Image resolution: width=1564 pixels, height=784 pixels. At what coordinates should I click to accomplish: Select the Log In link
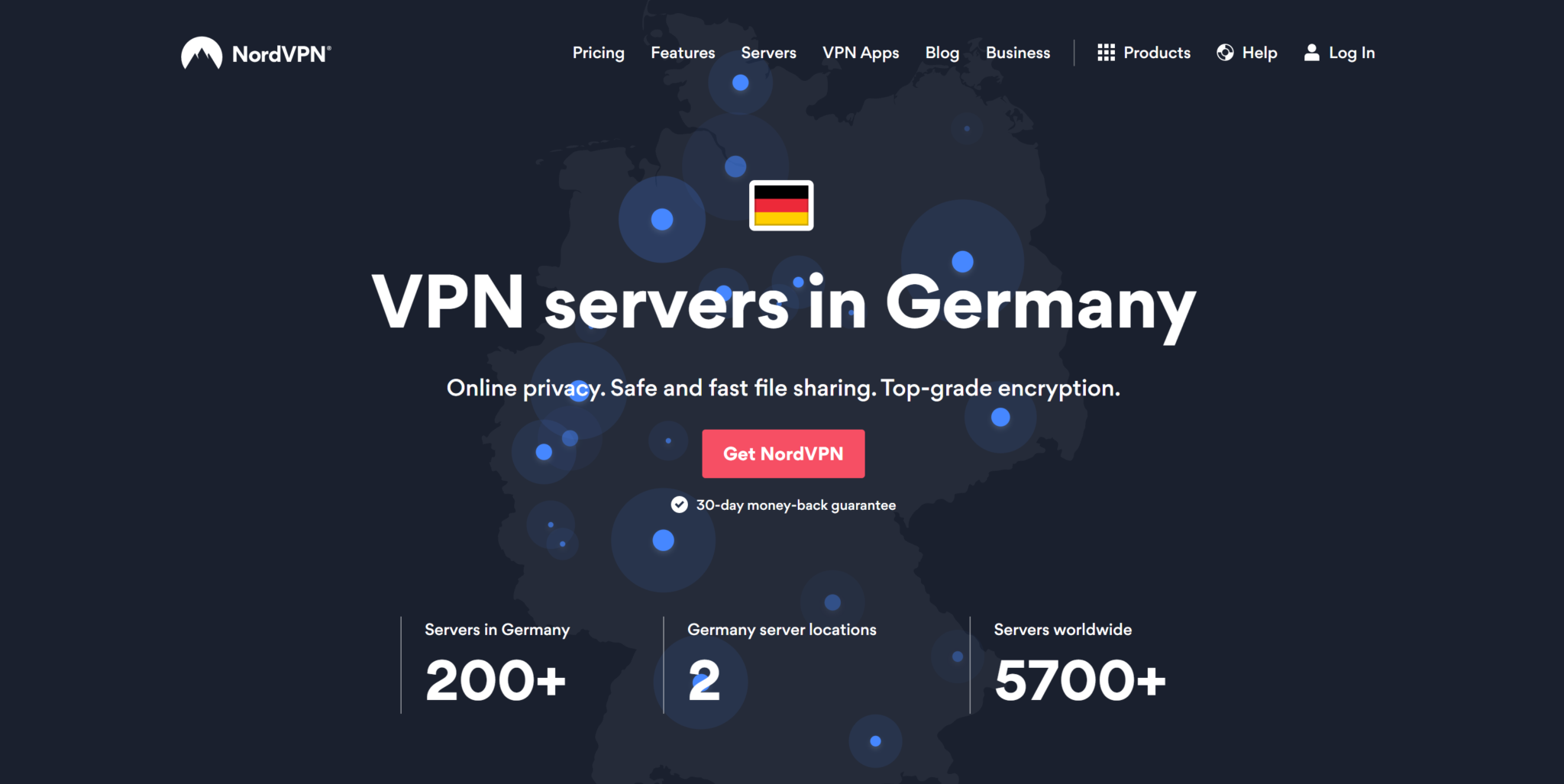pos(1339,53)
